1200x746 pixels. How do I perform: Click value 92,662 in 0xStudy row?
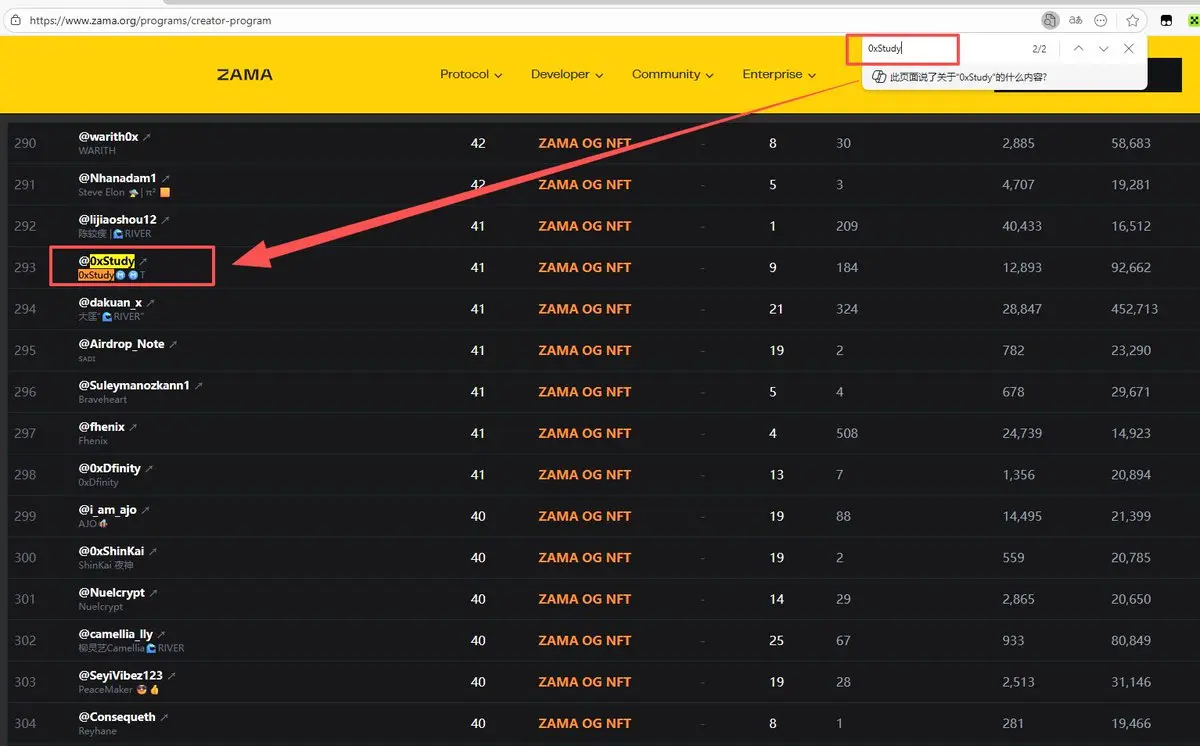point(1131,267)
